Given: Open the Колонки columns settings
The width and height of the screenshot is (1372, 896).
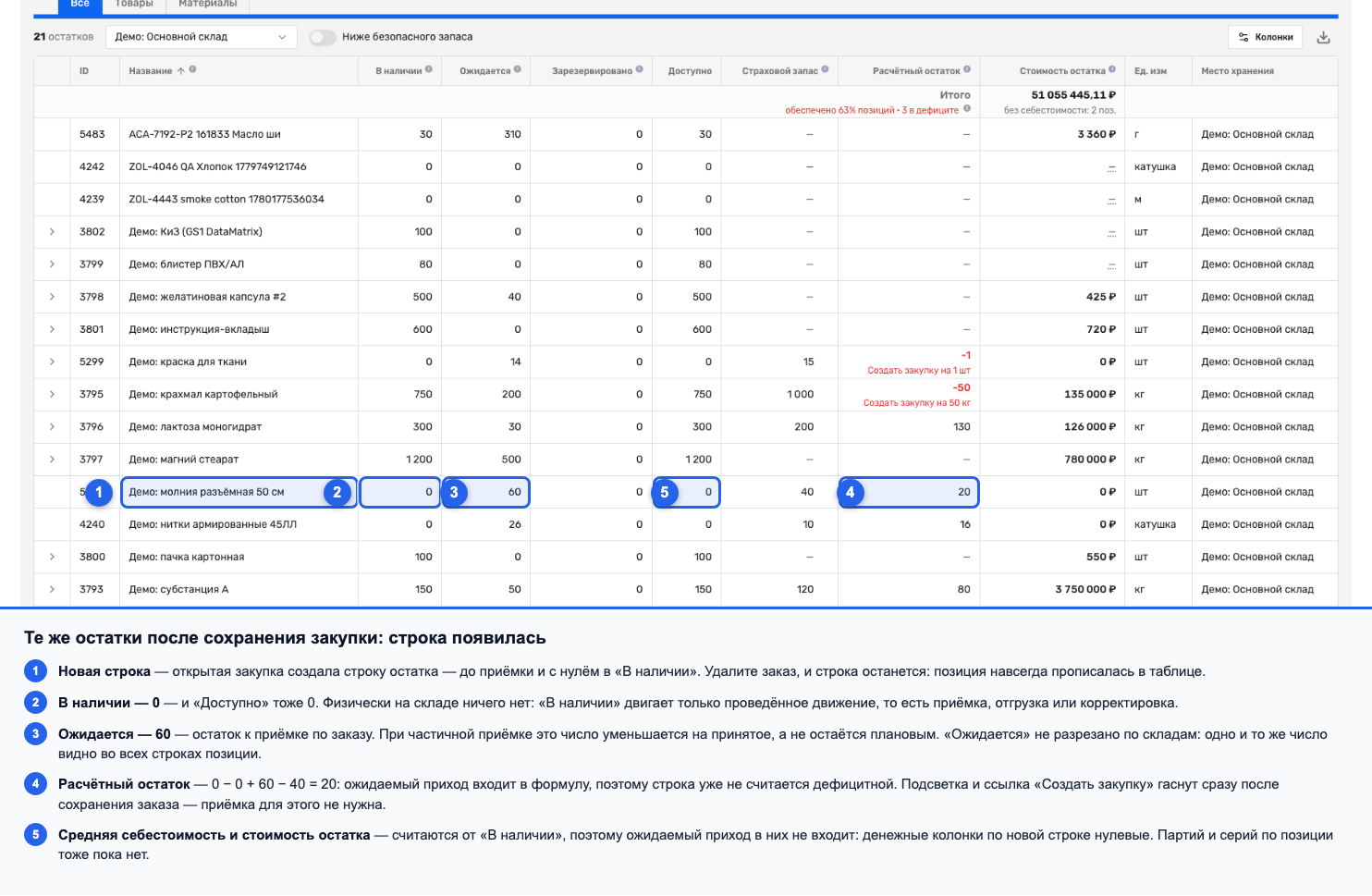Looking at the screenshot, I should pos(1266,37).
